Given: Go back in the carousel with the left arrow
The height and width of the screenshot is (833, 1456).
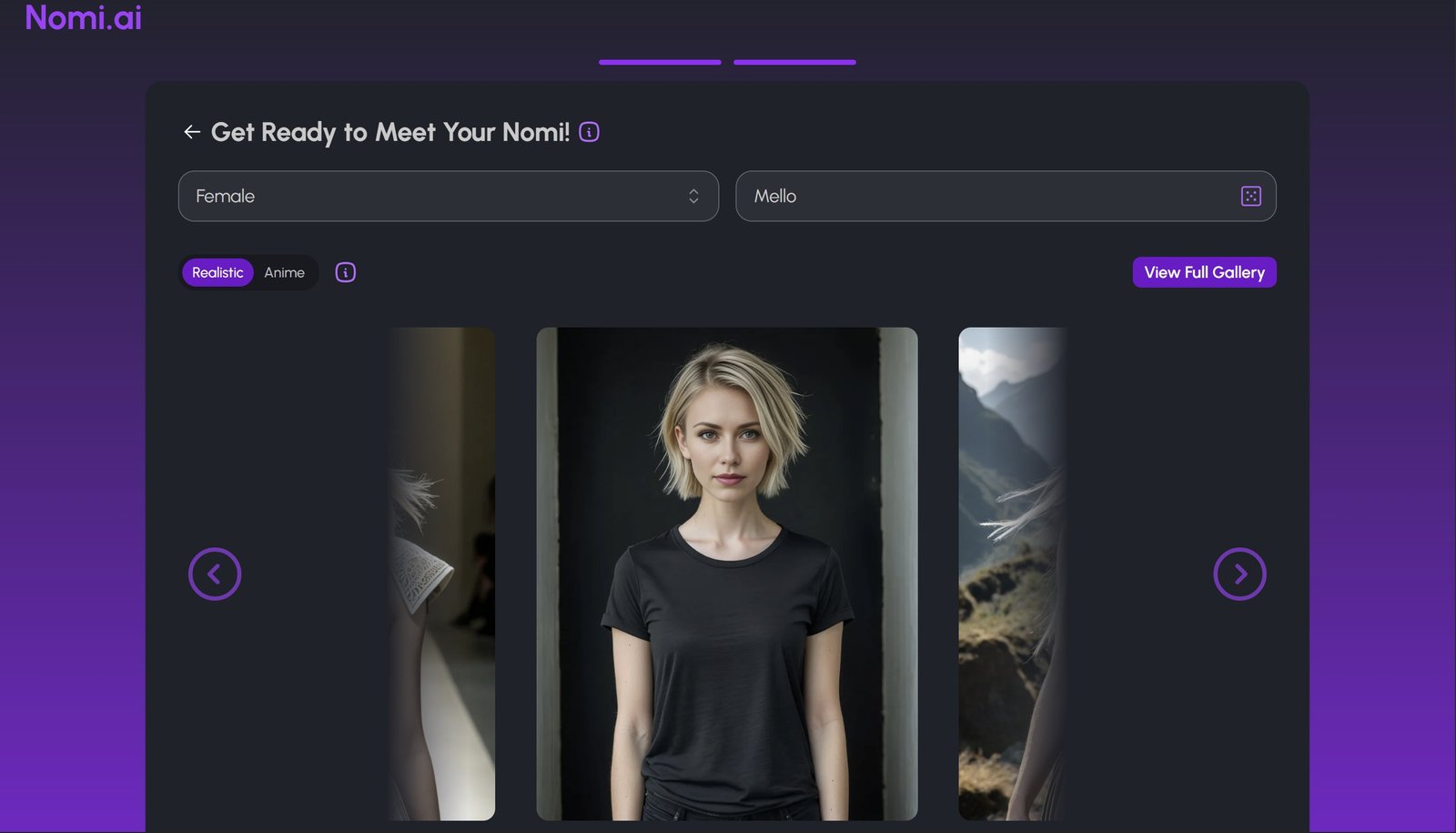Looking at the screenshot, I should coord(215,574).
